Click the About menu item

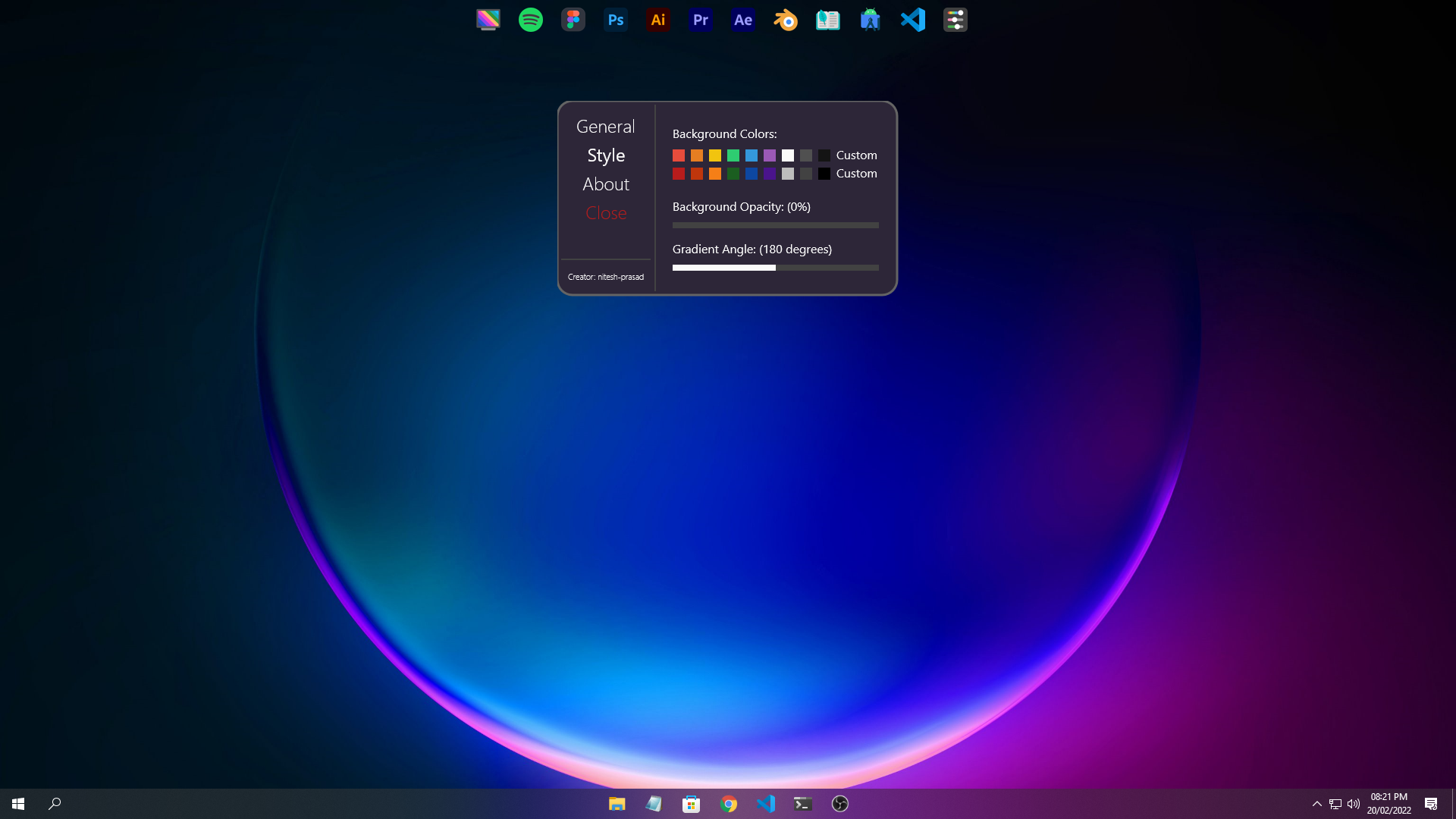(605, 184)
